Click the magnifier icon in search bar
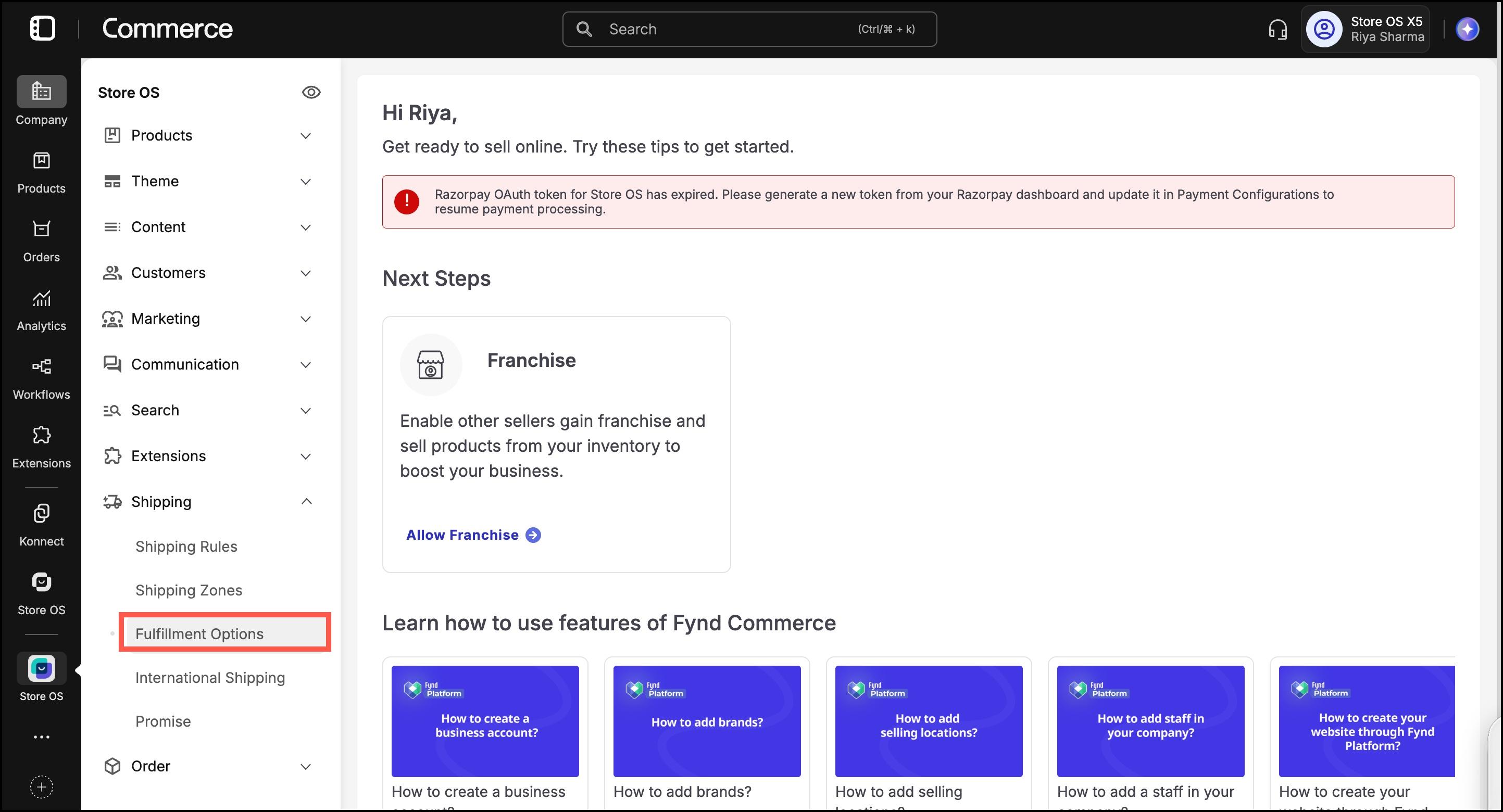Viewport: 1503px width, 812px height. click(583, 29)
